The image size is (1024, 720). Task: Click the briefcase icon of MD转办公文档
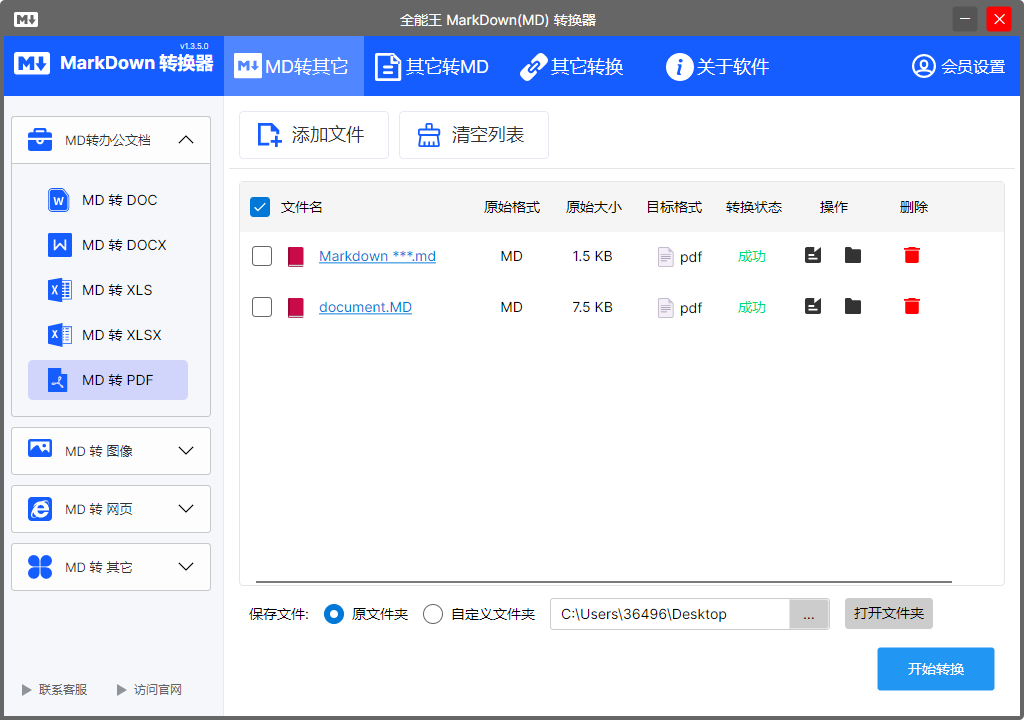(40, 139)
